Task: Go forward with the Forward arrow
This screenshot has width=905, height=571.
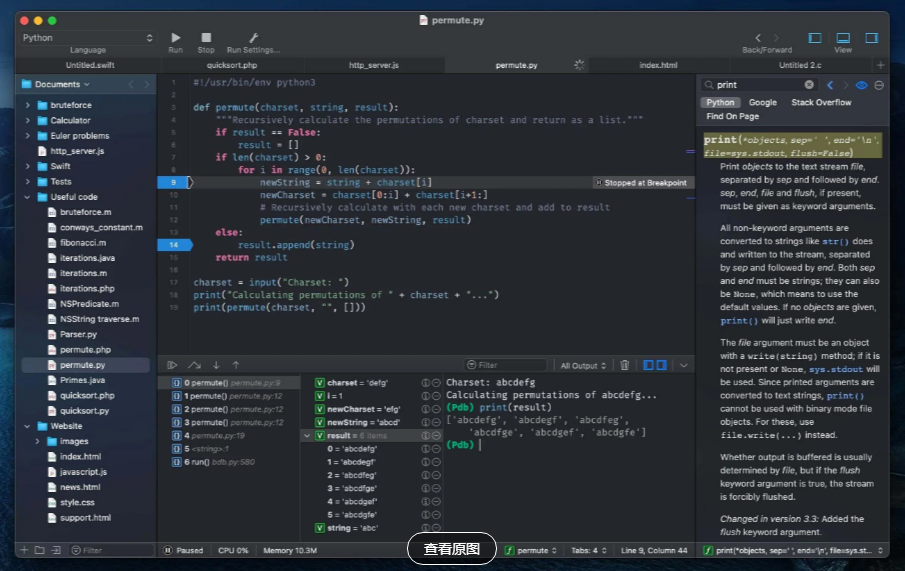Action: pyautogui.click(x=776, y=38)
